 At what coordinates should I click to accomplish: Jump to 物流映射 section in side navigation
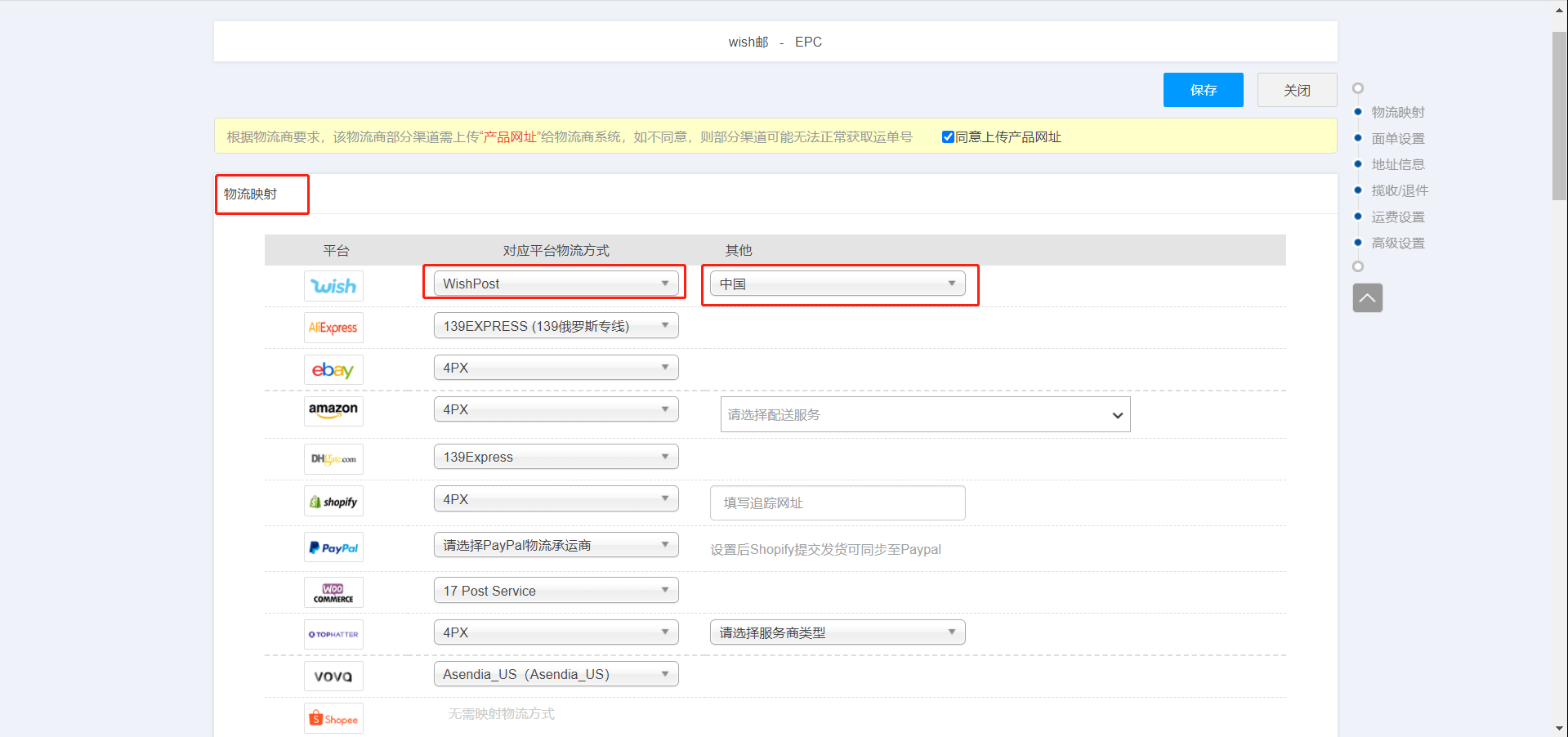[1397, 112]
